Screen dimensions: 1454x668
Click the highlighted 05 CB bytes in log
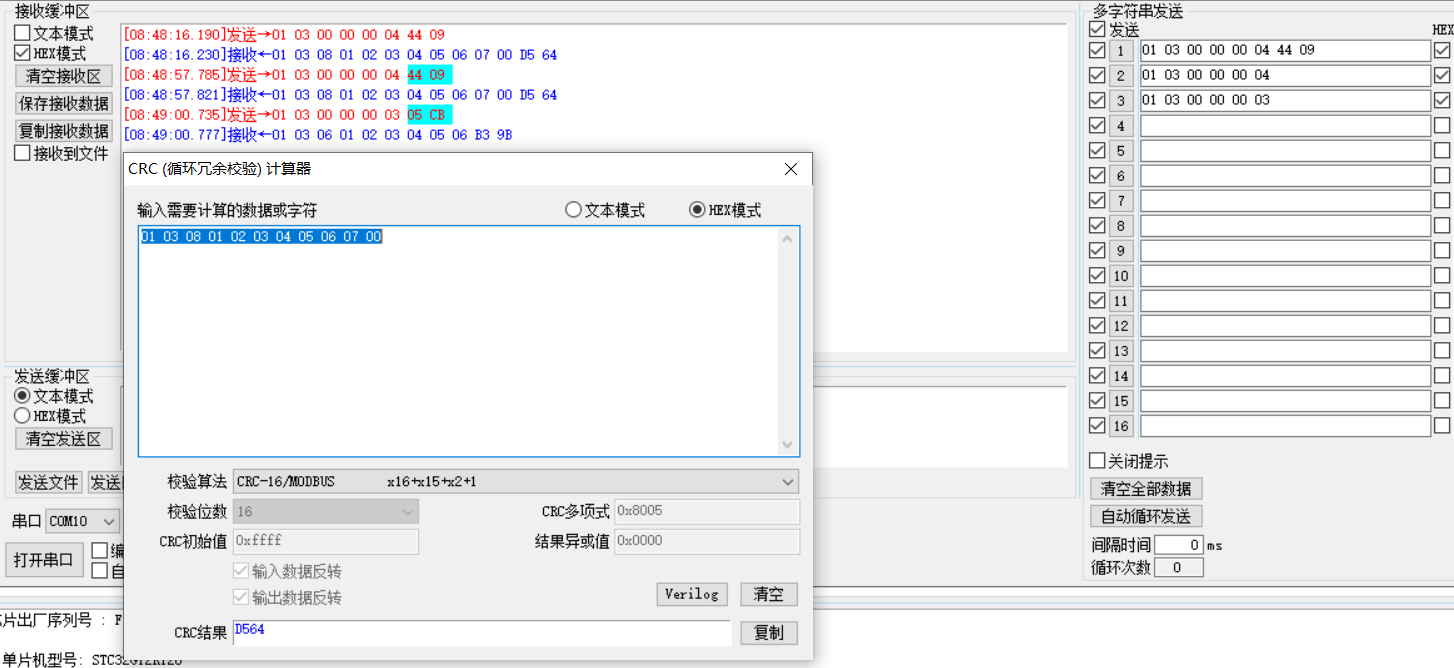point(429,115)
